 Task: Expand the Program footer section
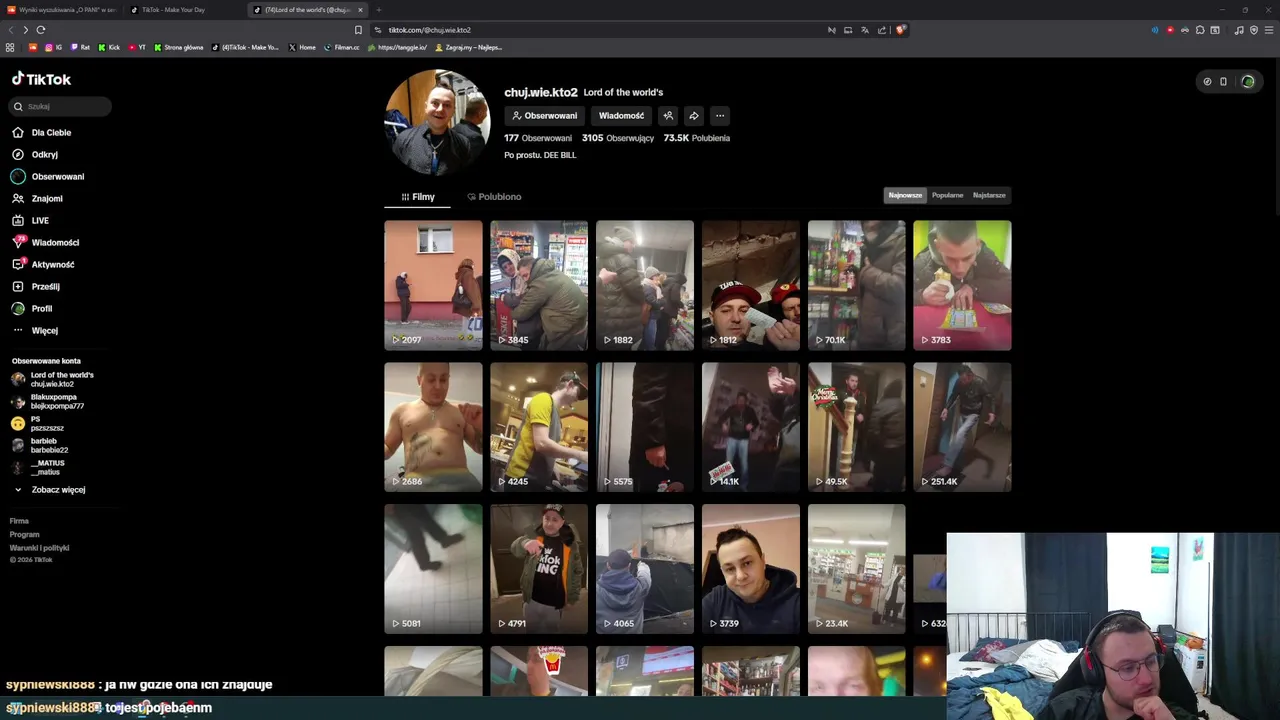[24, 535]
